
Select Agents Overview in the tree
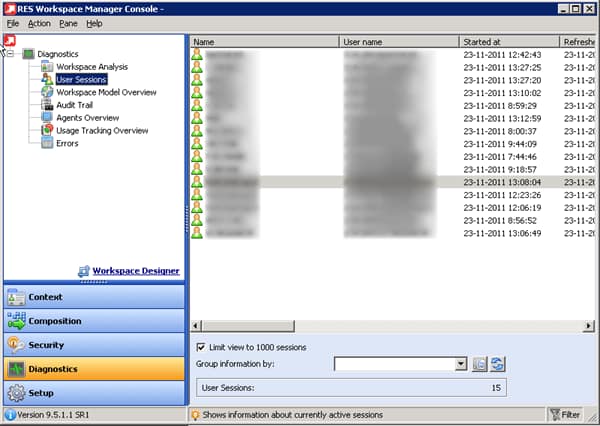coord(88,118)
